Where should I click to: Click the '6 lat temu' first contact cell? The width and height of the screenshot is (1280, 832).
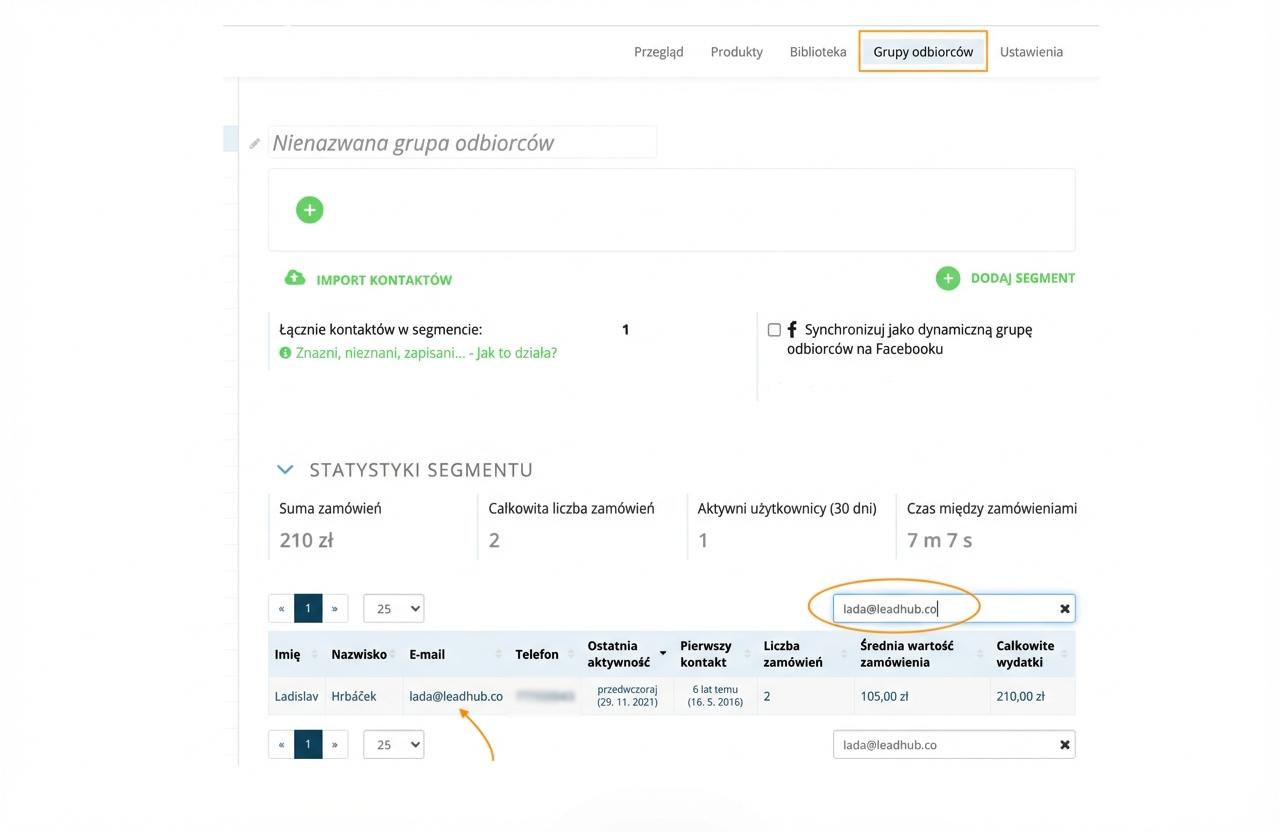tap(715, 696)
